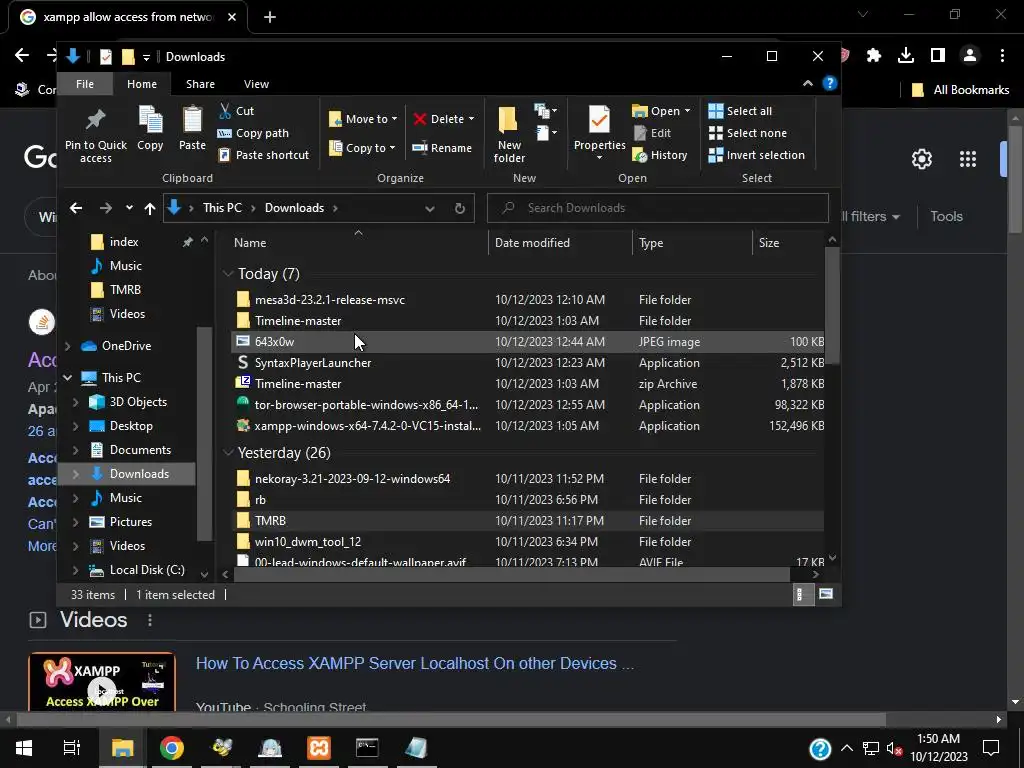Minimize the ribbon with chevron
Screen dimensions: 1024x768
pos(808,84)
